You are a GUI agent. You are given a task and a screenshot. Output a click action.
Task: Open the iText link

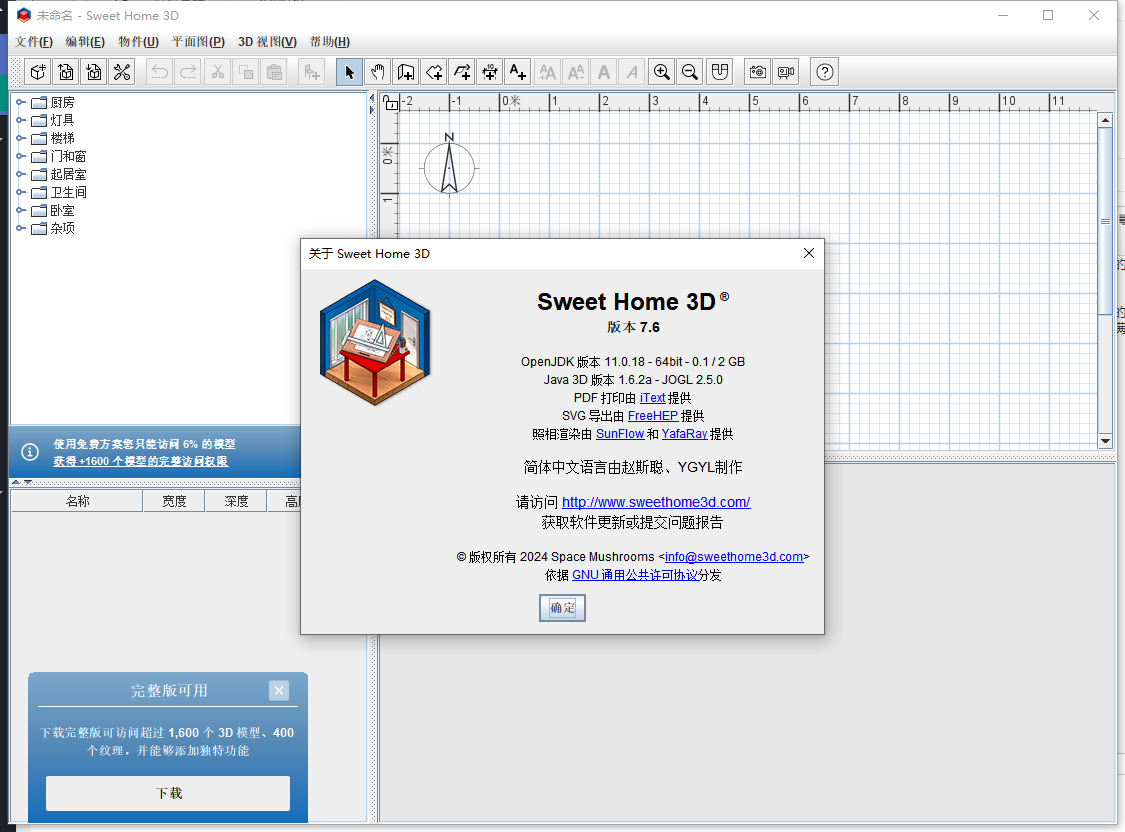[x=652, y=397]
